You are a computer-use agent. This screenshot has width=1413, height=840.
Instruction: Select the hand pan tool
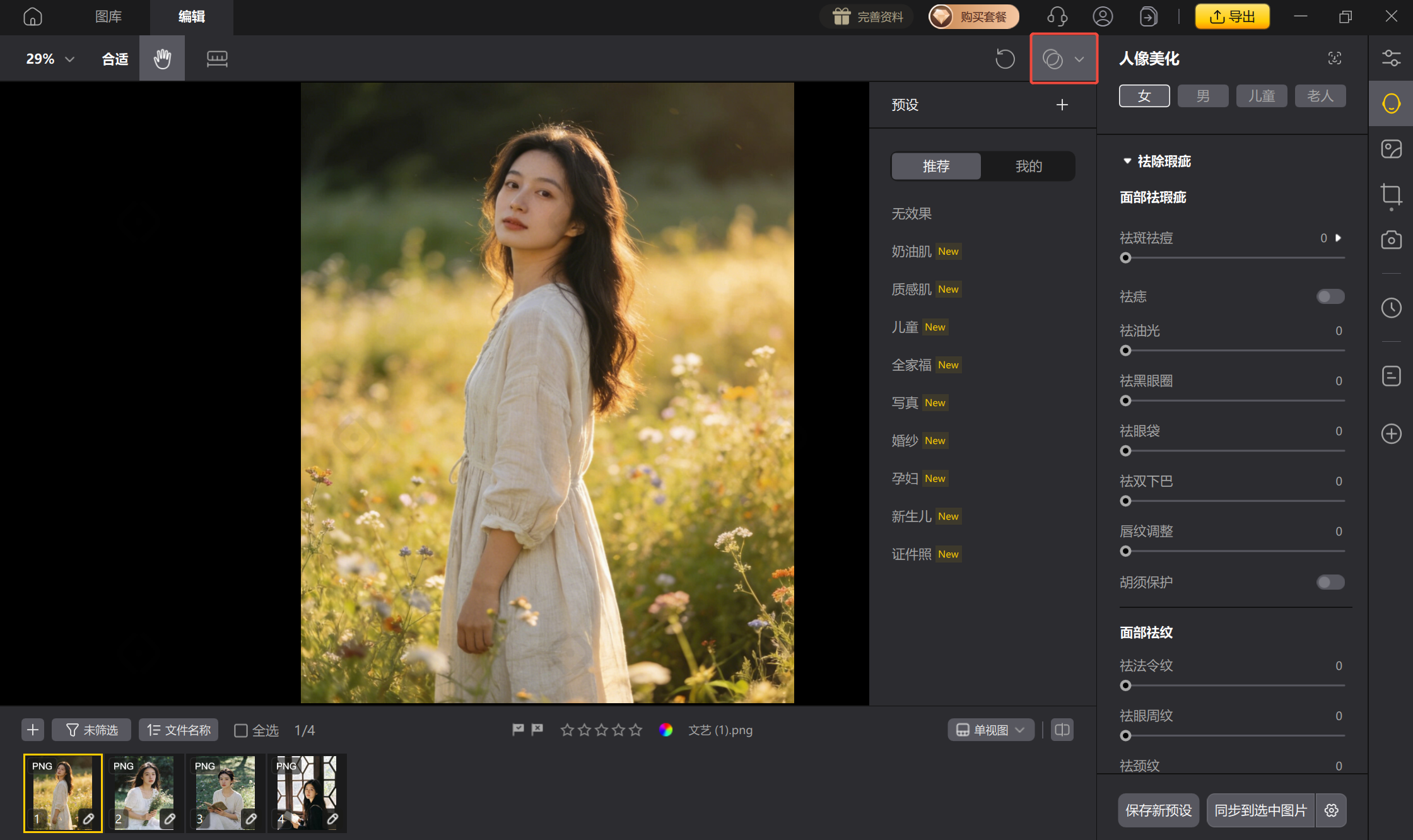pyautogui.click(x=162, y=59)
